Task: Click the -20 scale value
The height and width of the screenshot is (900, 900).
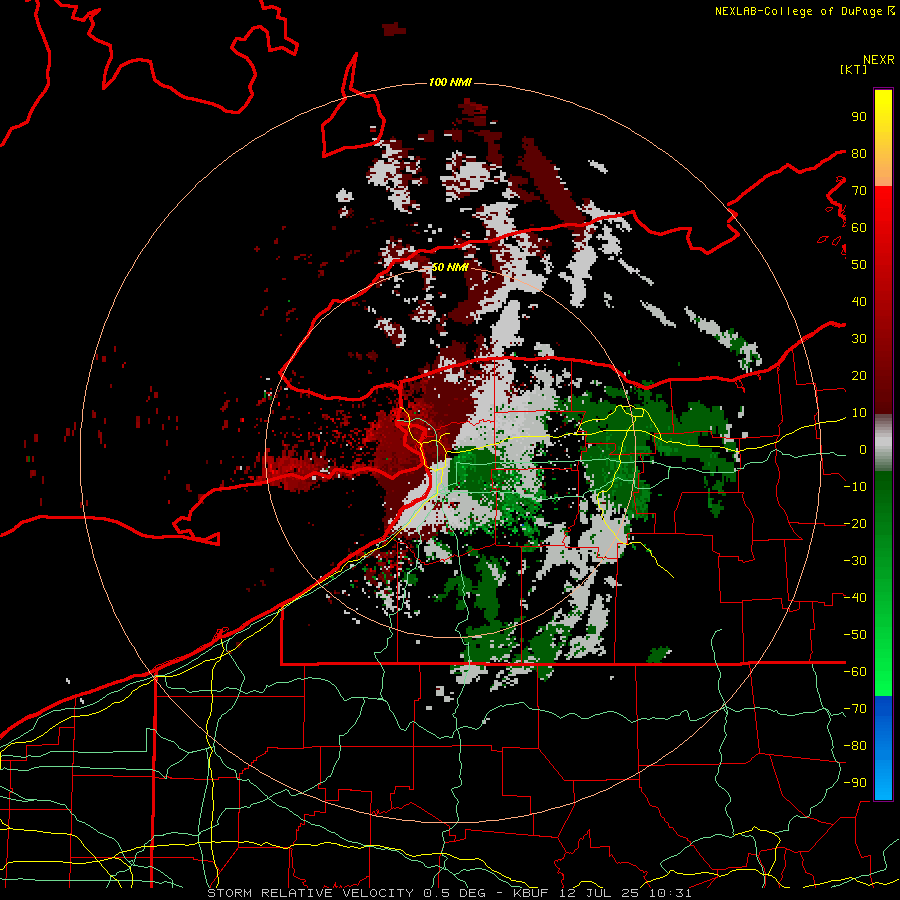Action: click(x=855, y=524)
